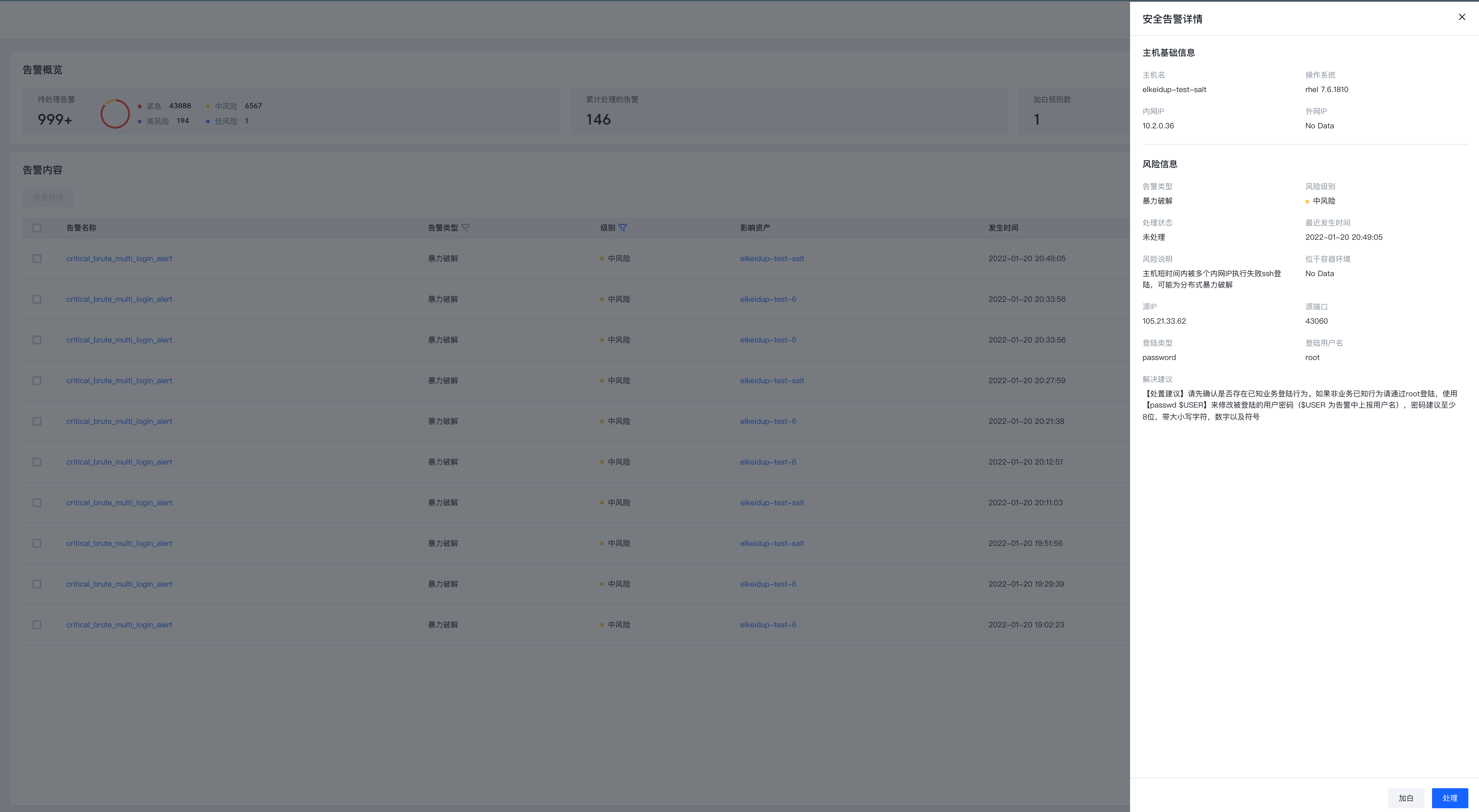Open the alert name link at 19:29:39

(119, 584)
